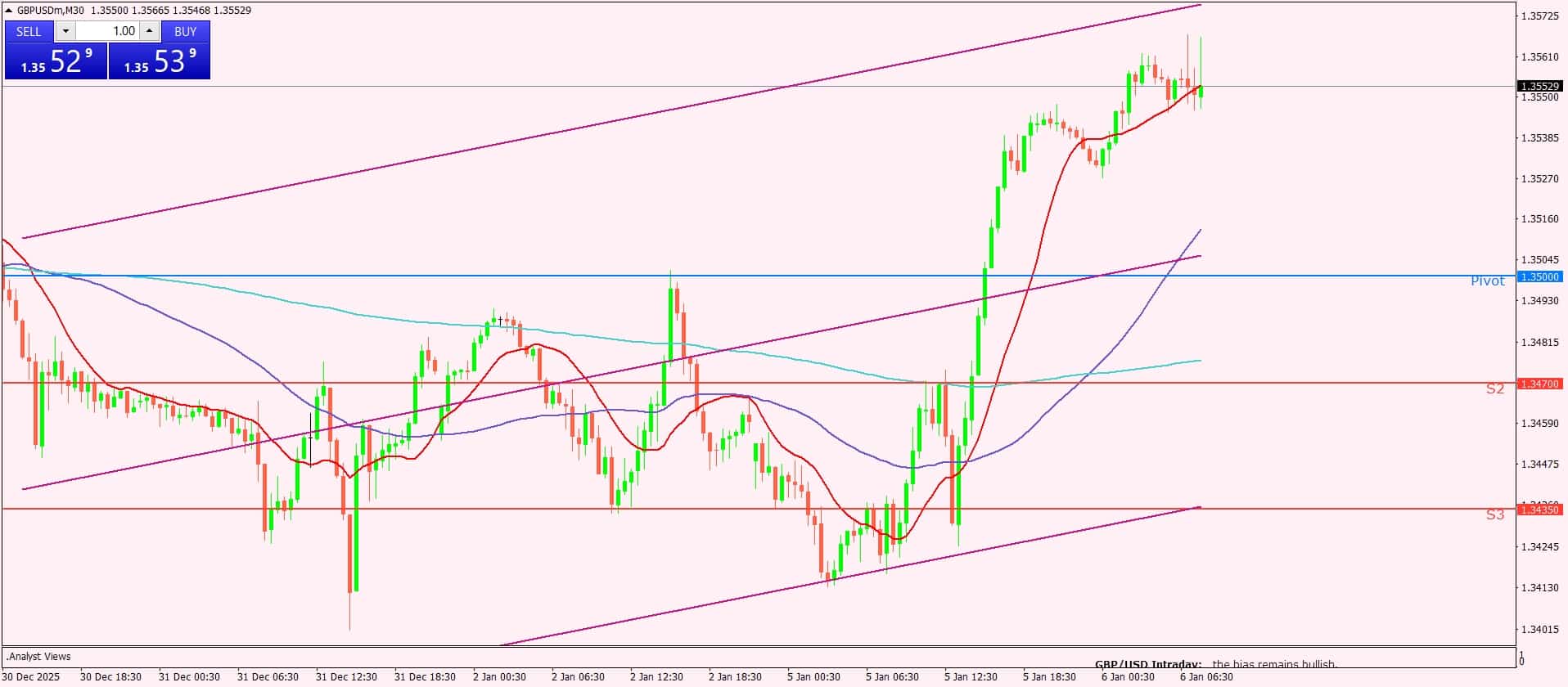
Task: Increase trade volume with the up arrow
Action: point(149,31)
